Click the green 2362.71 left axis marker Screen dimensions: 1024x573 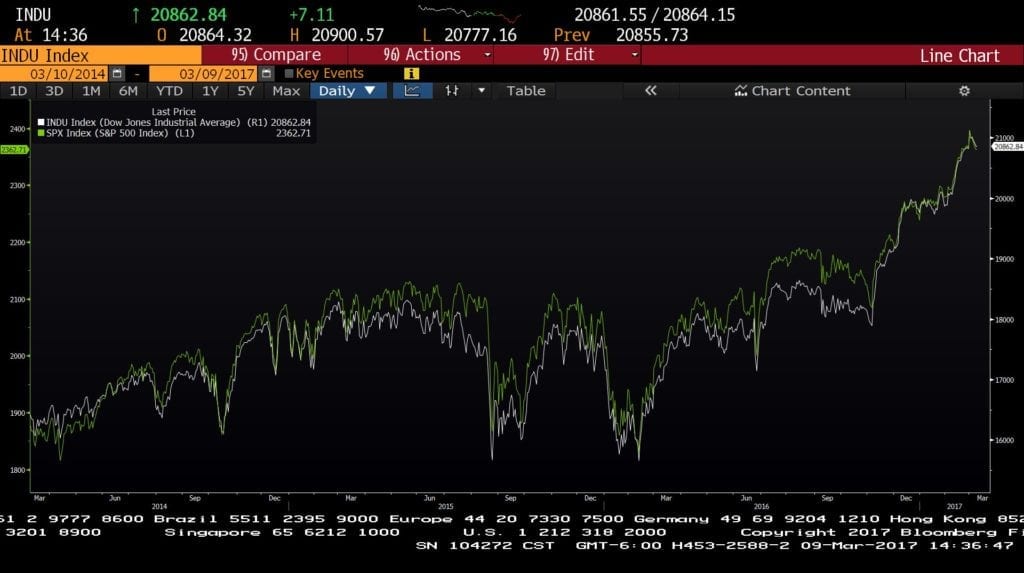click(14, 150)
